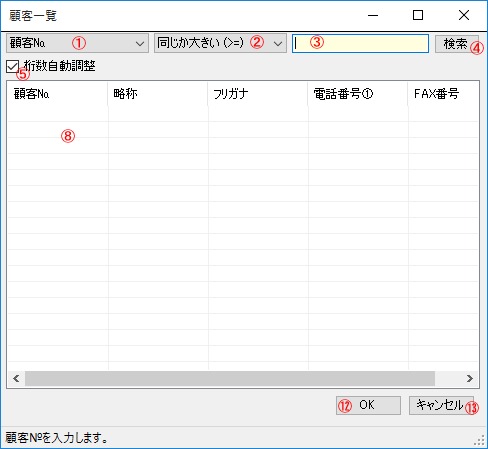Click the right arrow of horizontal scrollbar
Screen dimensions: 488x449
470,378
